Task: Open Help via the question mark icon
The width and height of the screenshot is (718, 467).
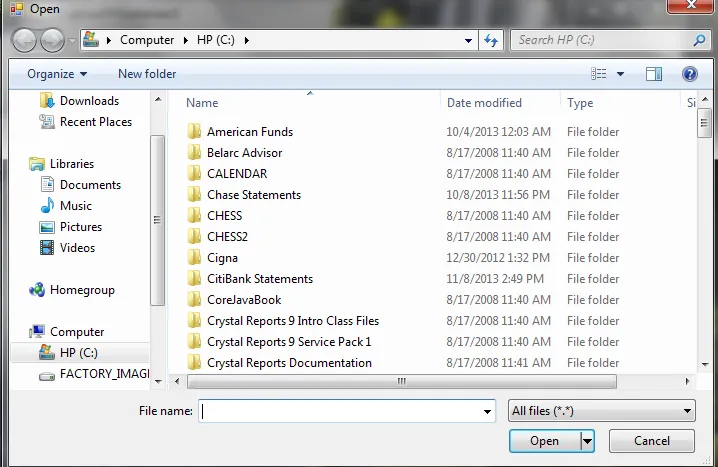Action: 689,74
